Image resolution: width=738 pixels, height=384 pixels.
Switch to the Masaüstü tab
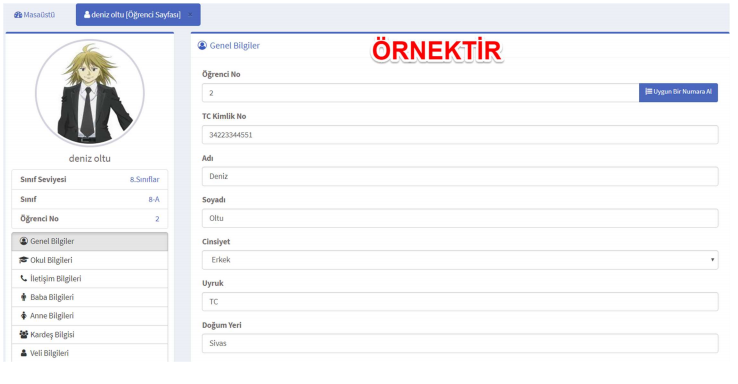click(34, 15)
